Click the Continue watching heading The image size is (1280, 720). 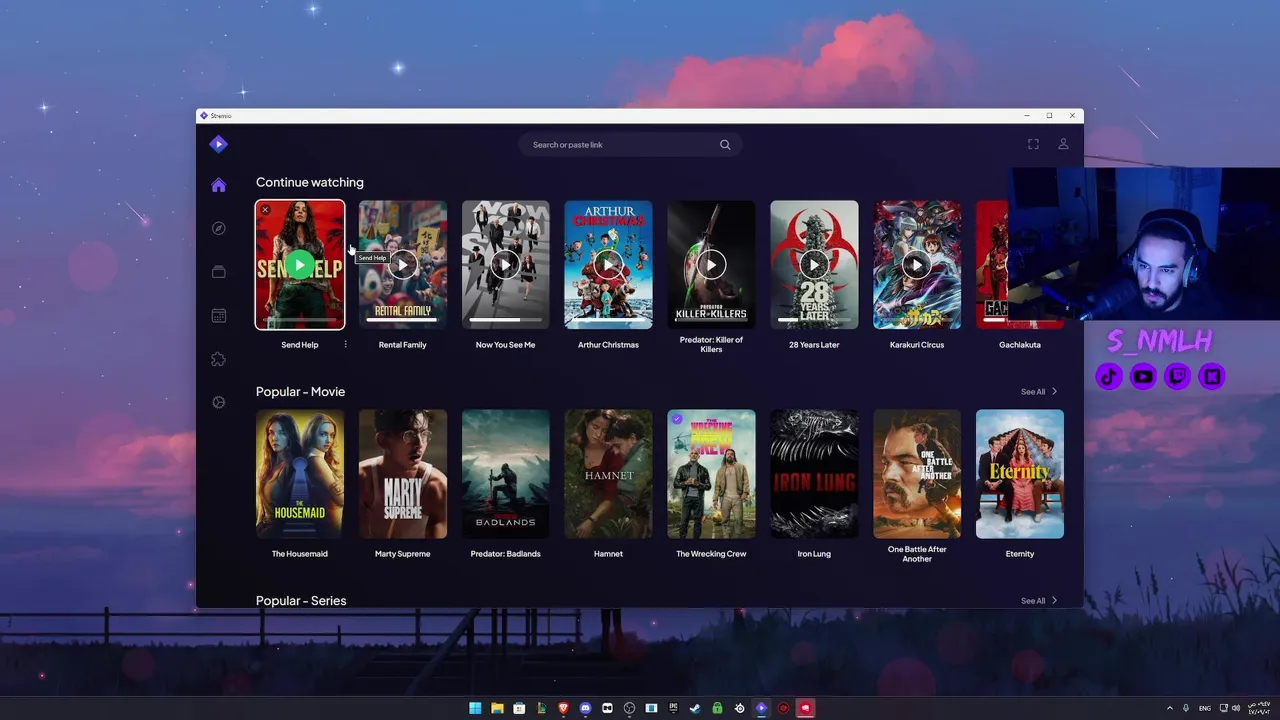click(x=310, y=182)
